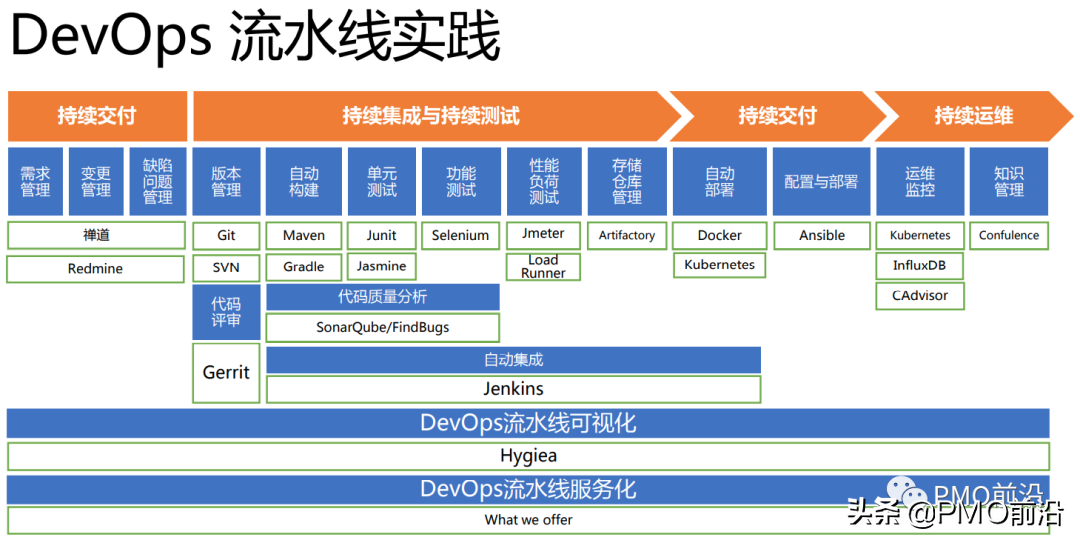This screenshot has width=1080, height=543.
Task: Click the 版本管理 blue box
Action: coord(226,181)
